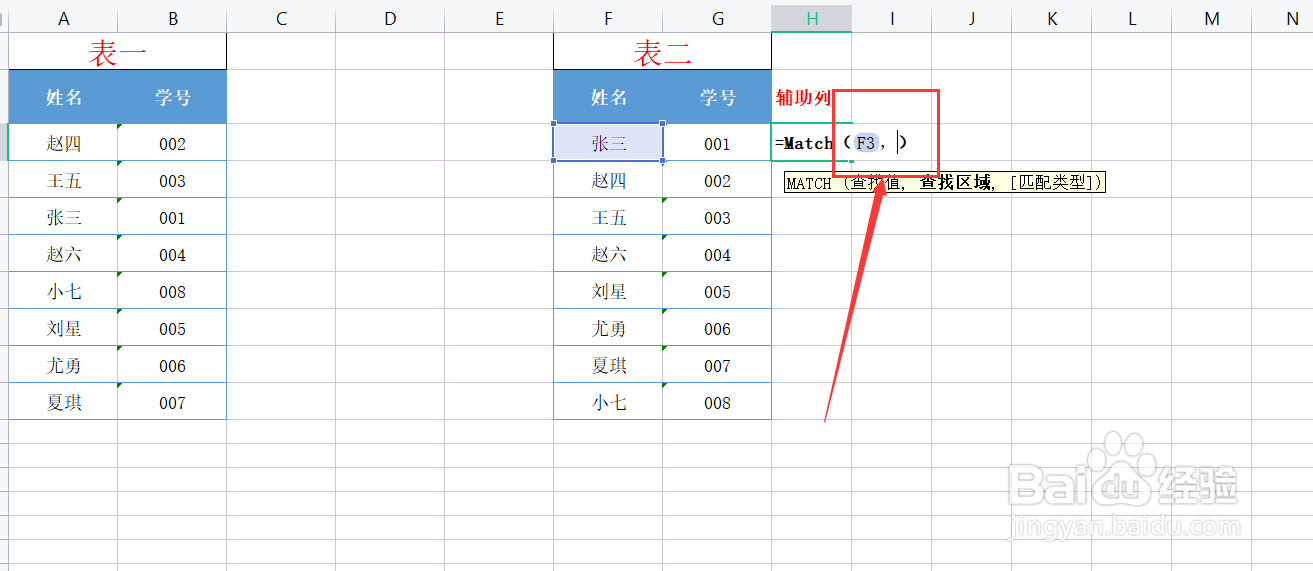The width and height of the screenshot is (1313, 571).
Task: Select 005 next to 刘星 in table two
Action: 717,291
